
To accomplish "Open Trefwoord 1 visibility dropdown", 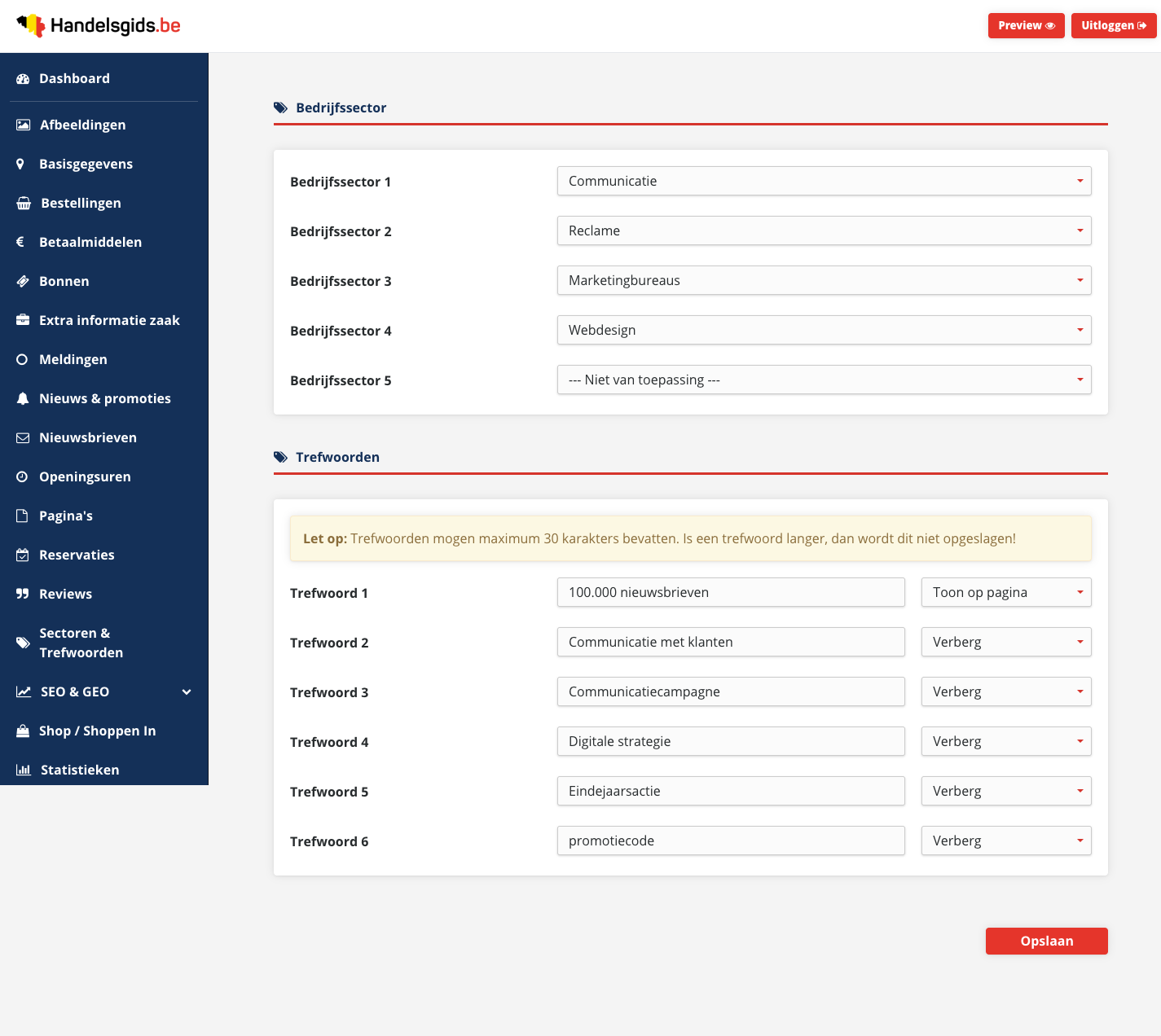I will pyautogui.click(x=1006, y=592).
